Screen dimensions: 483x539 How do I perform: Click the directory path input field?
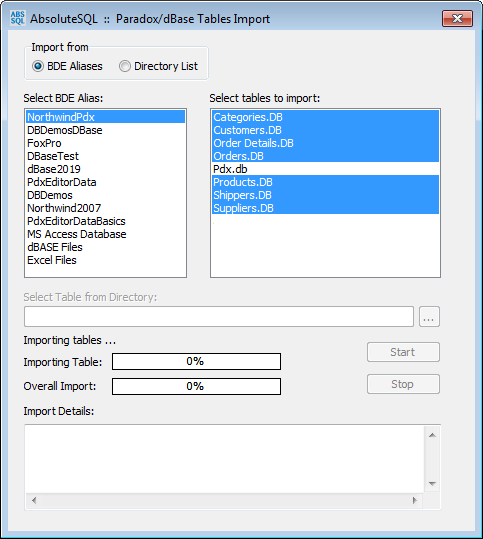(219, 317)
